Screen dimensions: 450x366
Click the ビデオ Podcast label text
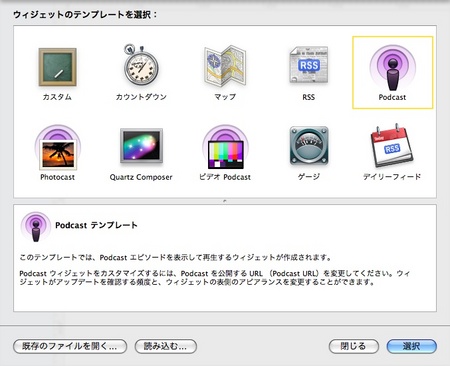click(225, 177)
